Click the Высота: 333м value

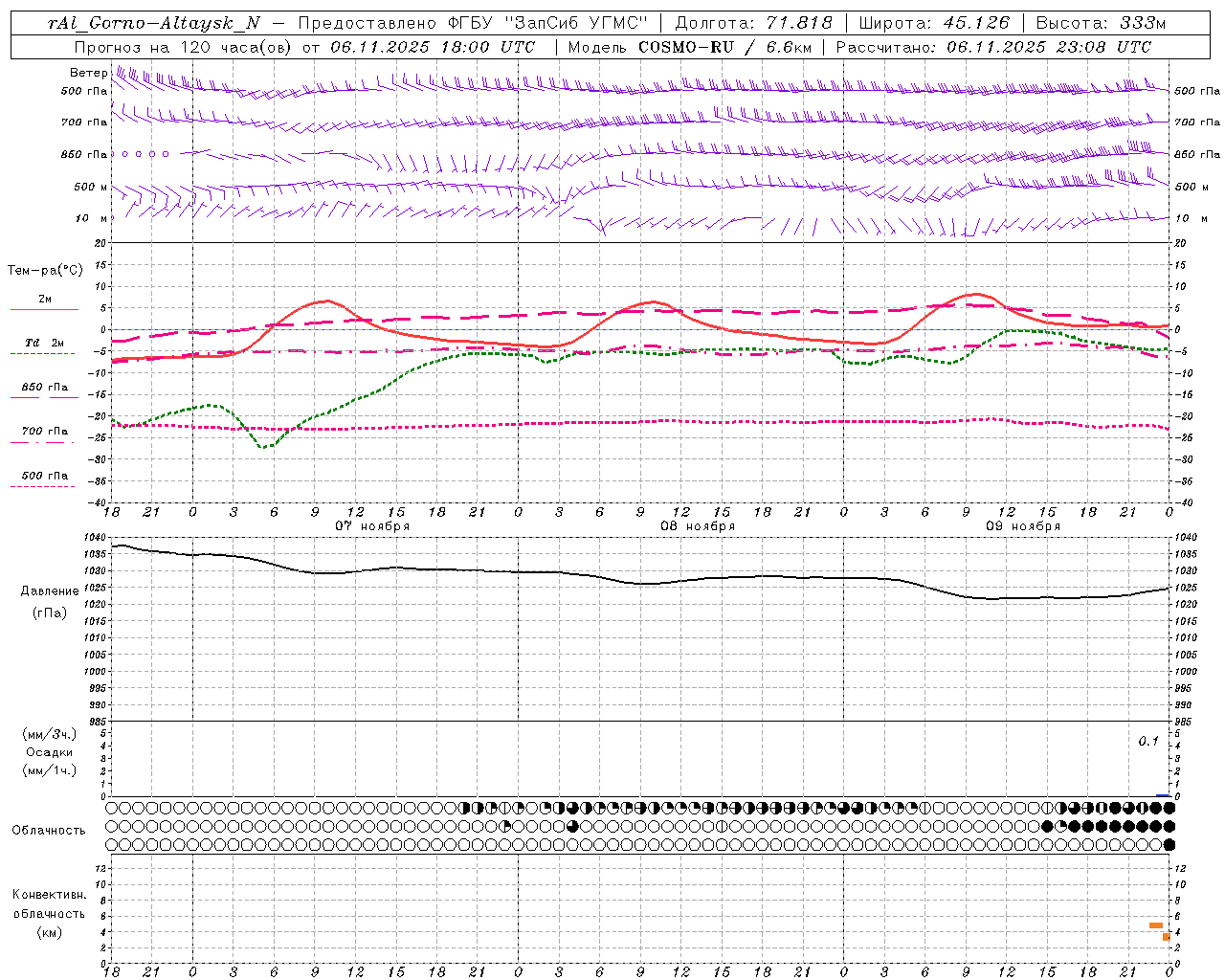click(x=1102, y=23)
